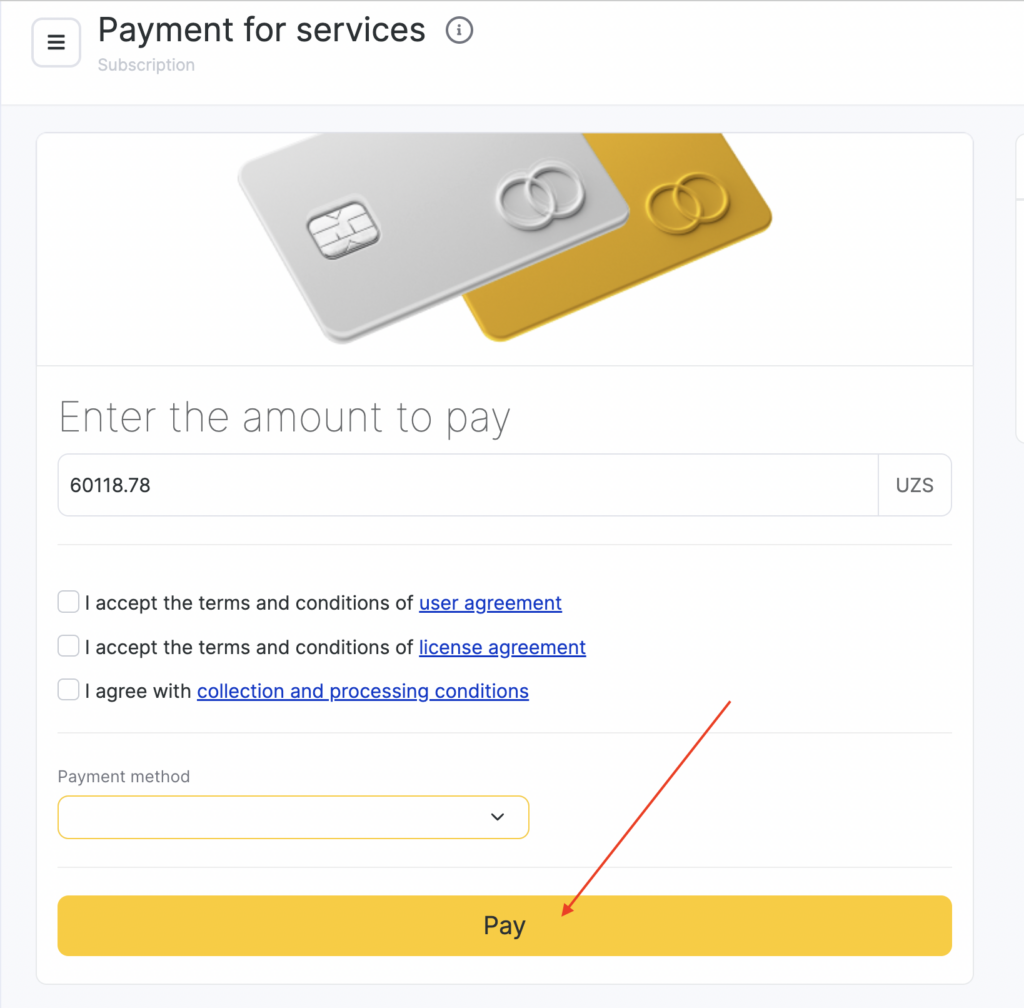The height and width of the screenshot is (1008, 1024).
Task: Open the user agreement link
Action: [x=490, y=603]
